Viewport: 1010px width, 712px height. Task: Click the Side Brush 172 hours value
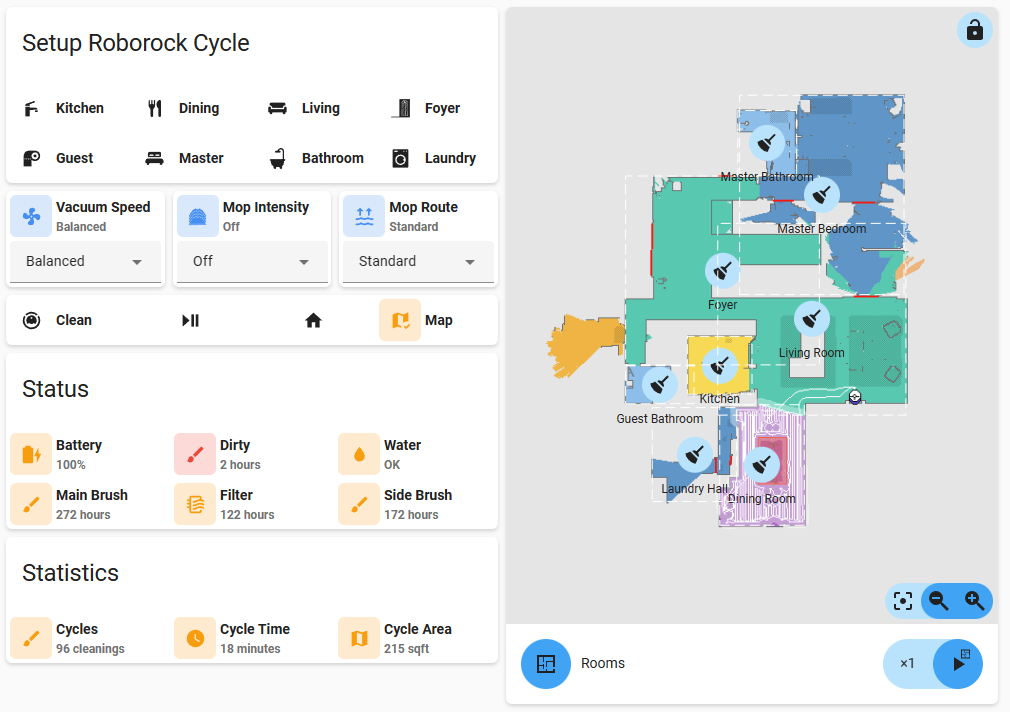(411, 515)
